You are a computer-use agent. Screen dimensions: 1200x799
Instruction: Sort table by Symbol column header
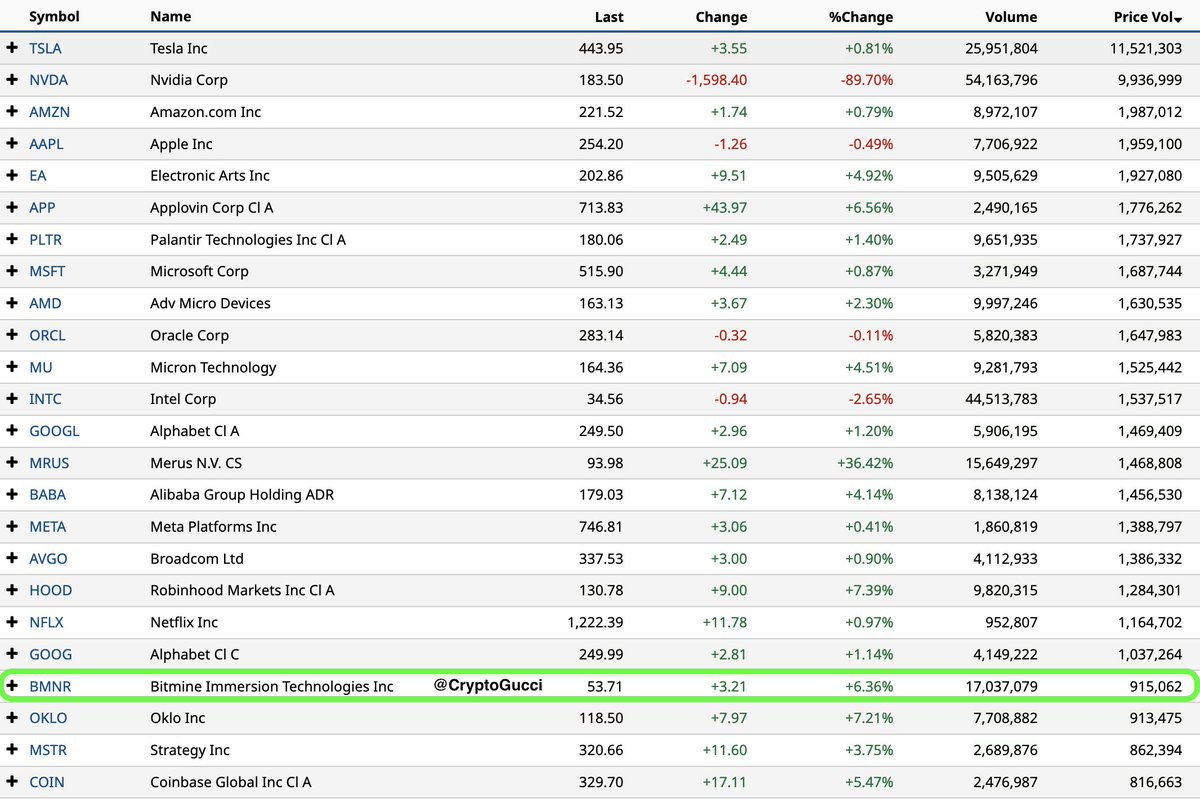[x=54, y=17]
